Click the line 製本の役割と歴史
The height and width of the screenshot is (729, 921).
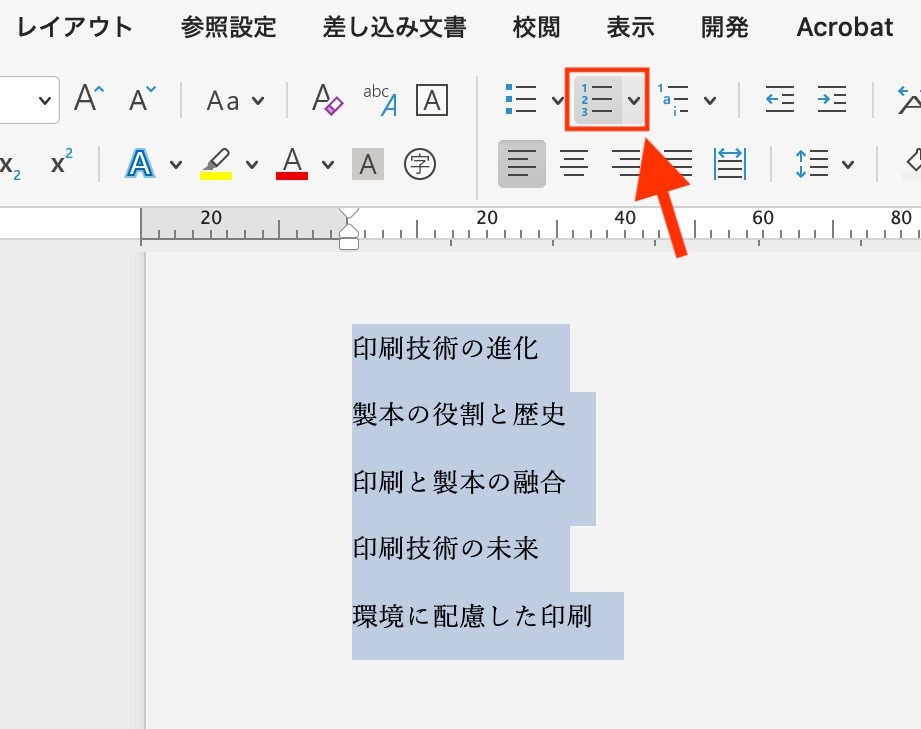click(x=459, y=415)
